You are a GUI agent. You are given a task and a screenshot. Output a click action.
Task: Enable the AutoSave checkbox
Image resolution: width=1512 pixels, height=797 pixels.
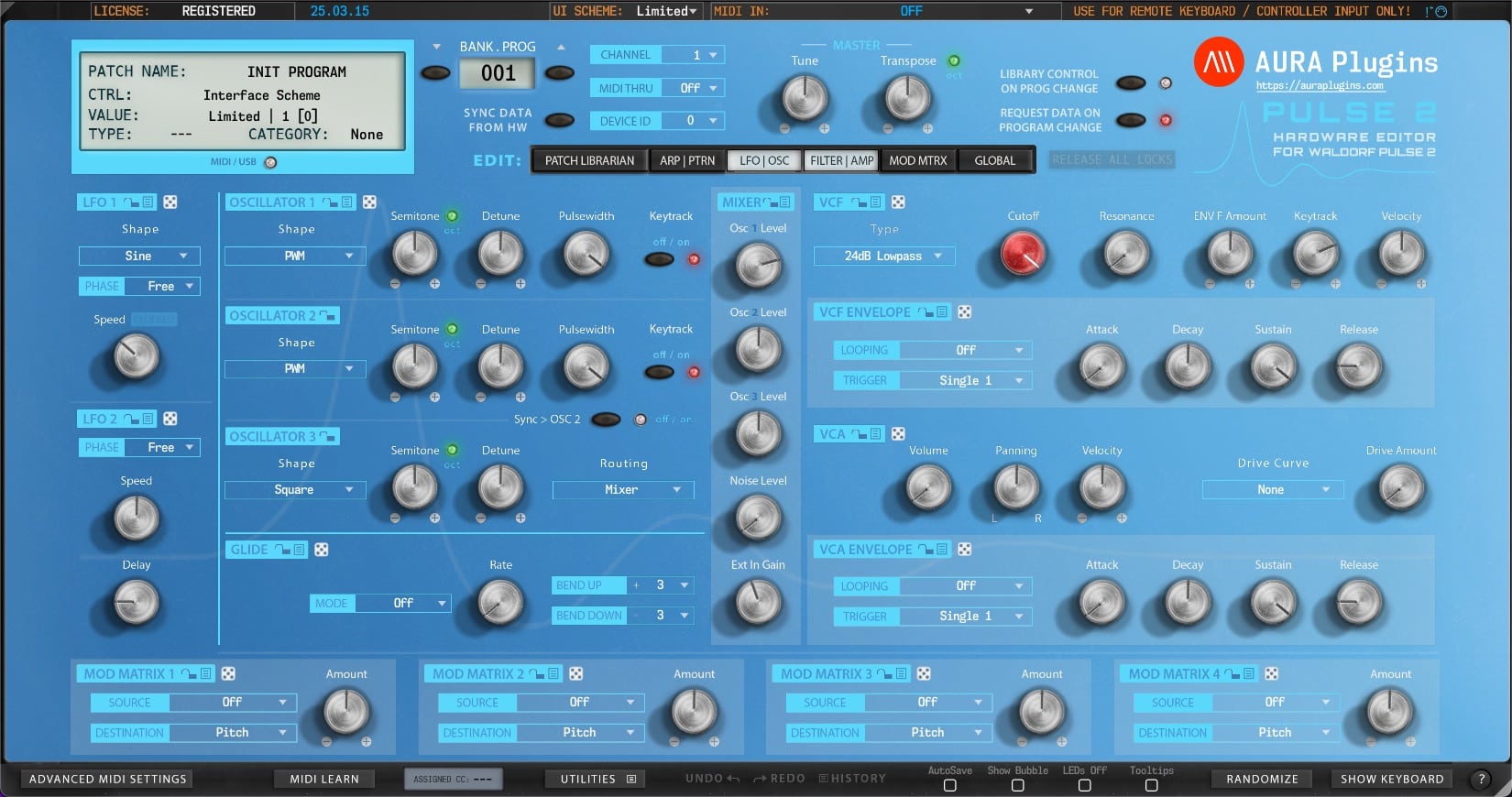pyautogui.click(x=950, y=786)
